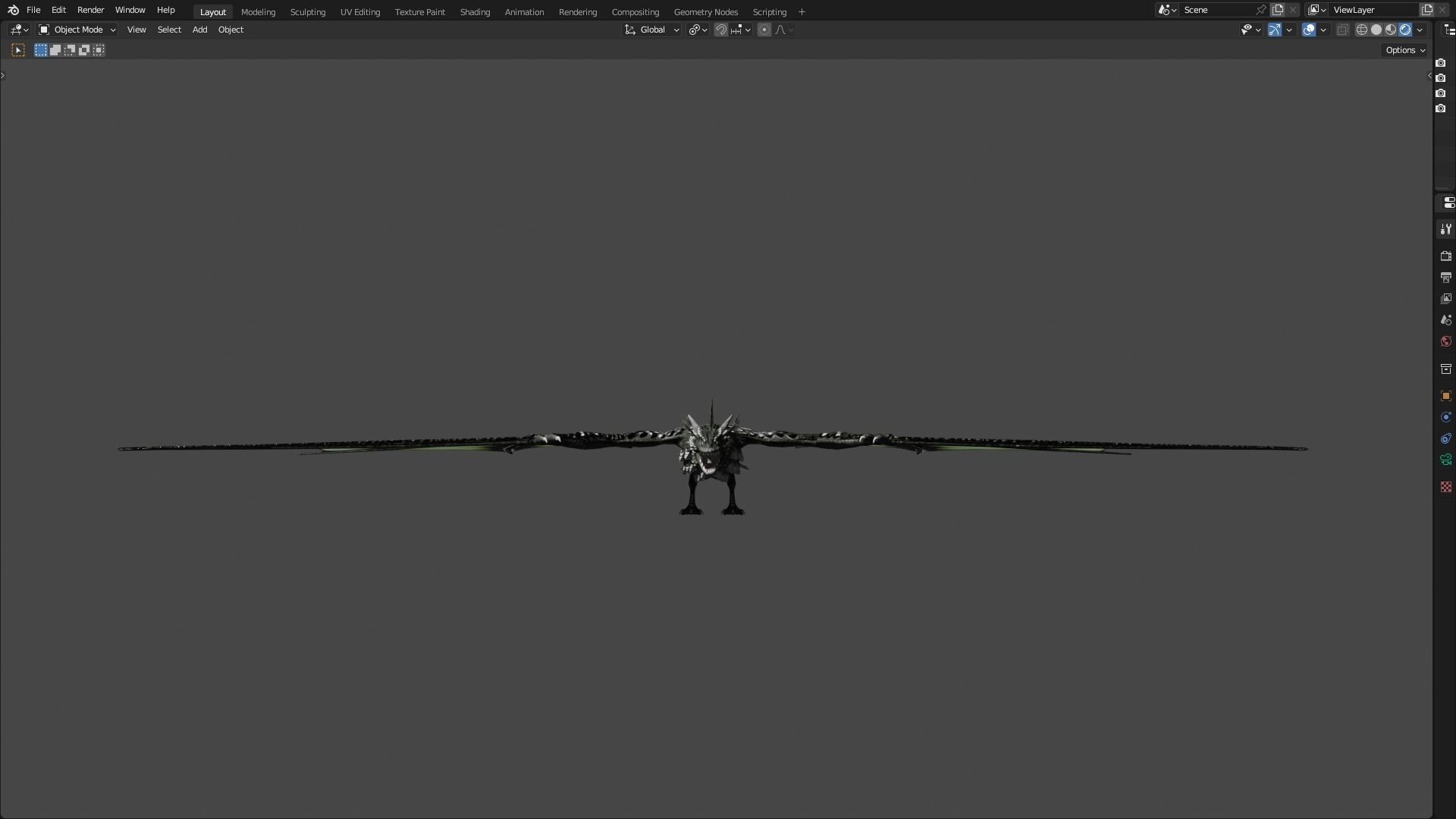Open the Scene properties tab
The height and width of the screenshot is (819, 1456).
coord(1445,320)
